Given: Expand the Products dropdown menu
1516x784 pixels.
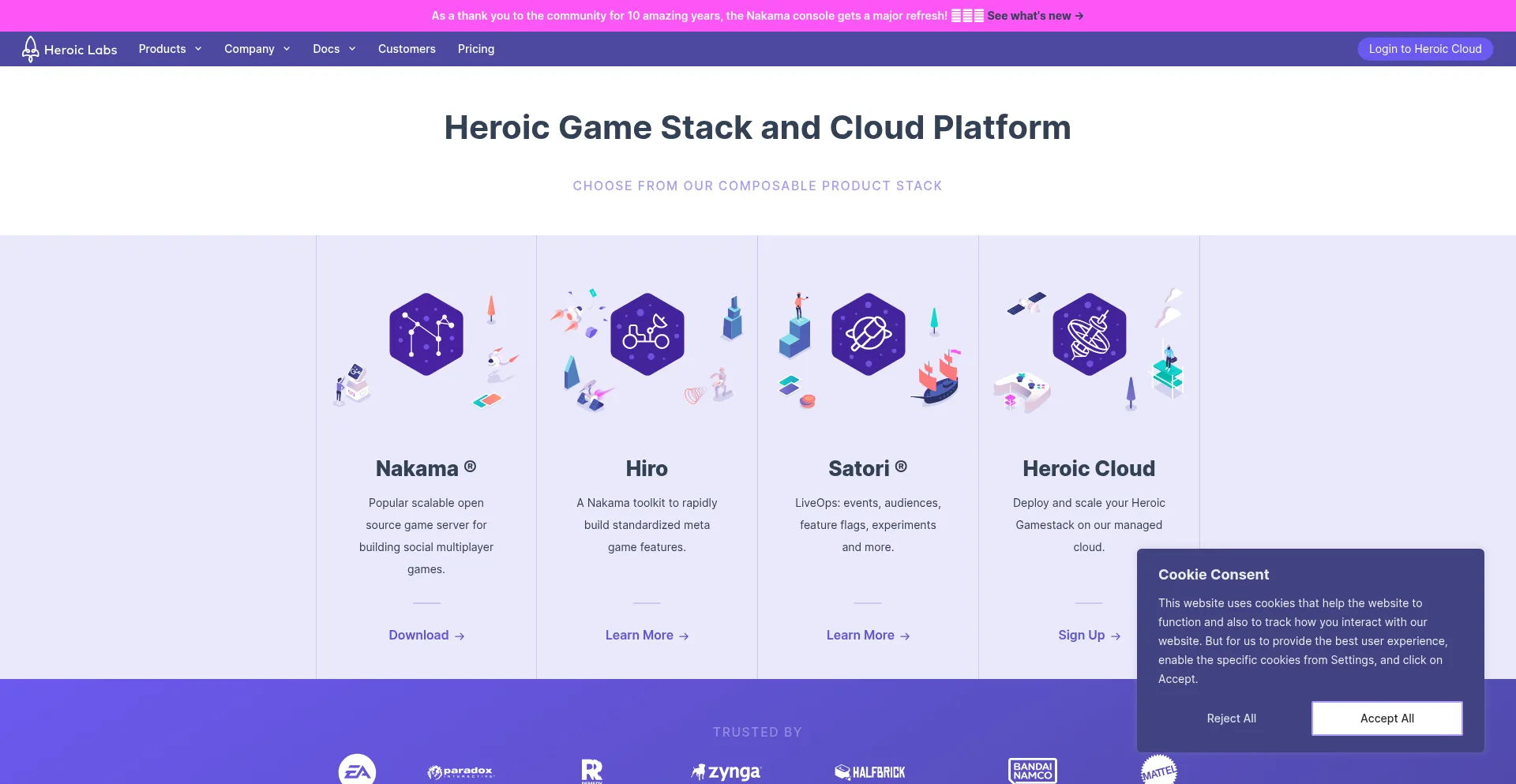Looking at the screenshot, I should (x=170, y=49).
